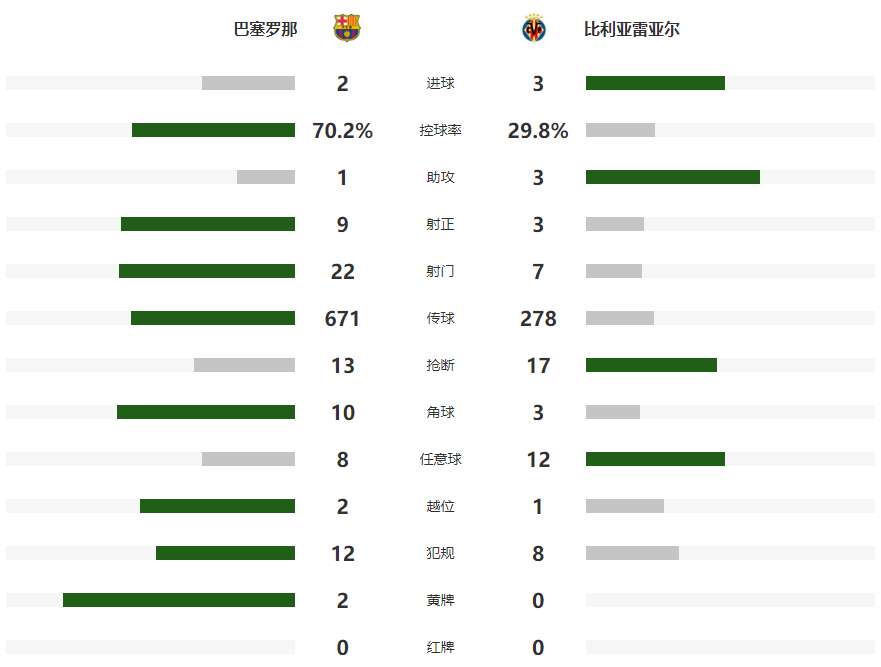
Task: Click Barcelona's green 越位 bar
Action: point(217,506)
